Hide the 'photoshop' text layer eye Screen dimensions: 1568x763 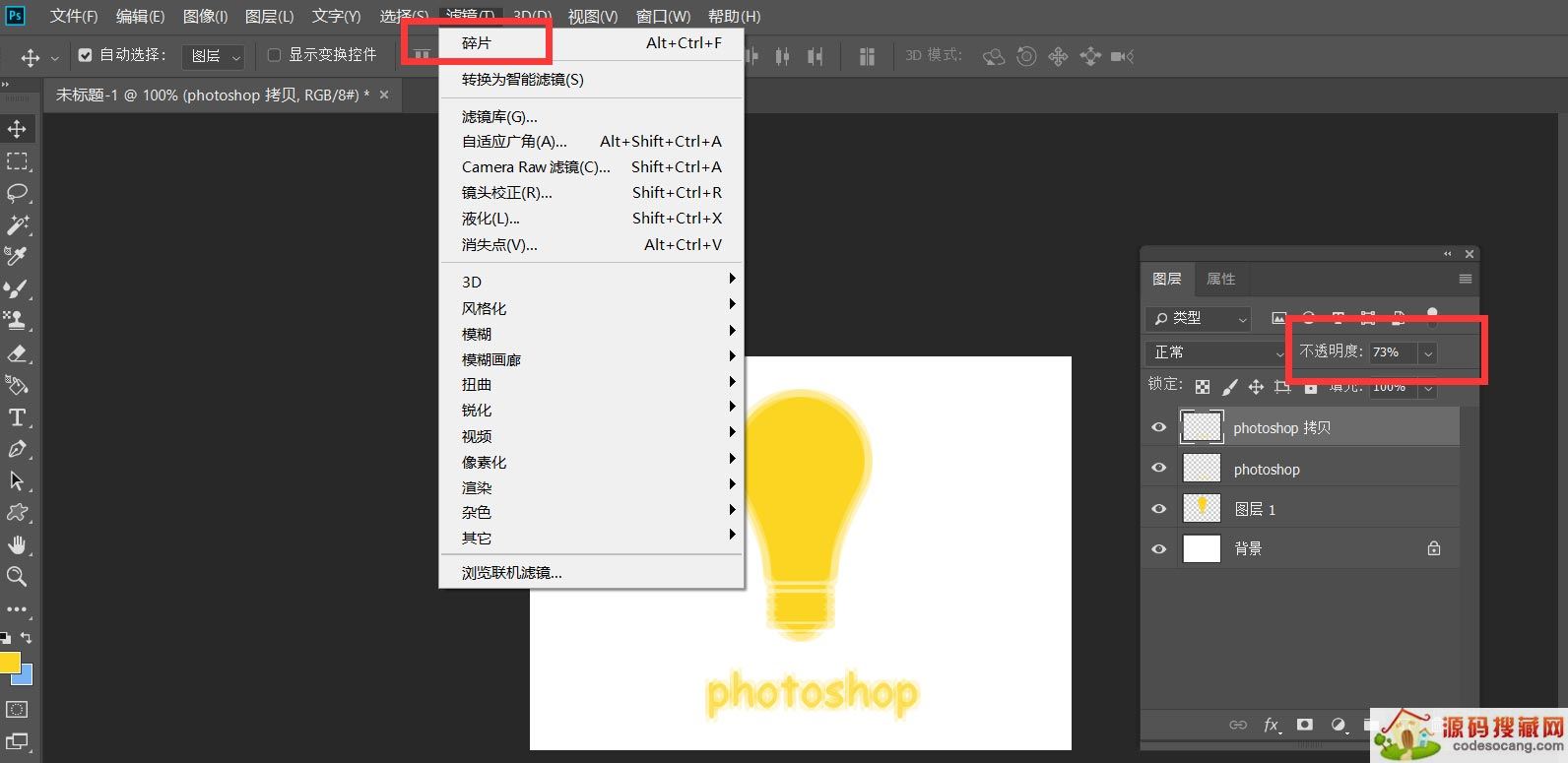coord(1159,469)
